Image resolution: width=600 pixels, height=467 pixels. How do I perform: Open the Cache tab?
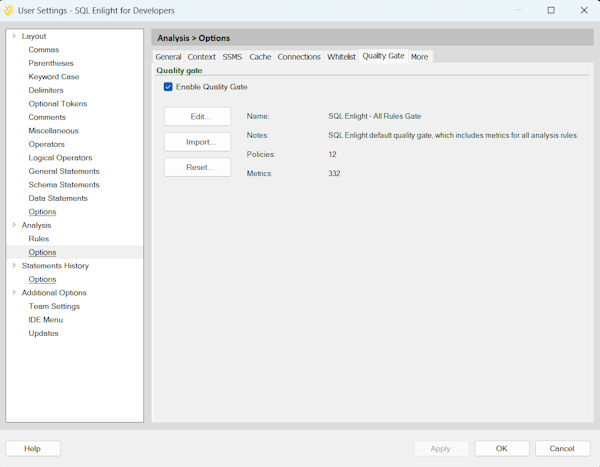tap(260, 57)
